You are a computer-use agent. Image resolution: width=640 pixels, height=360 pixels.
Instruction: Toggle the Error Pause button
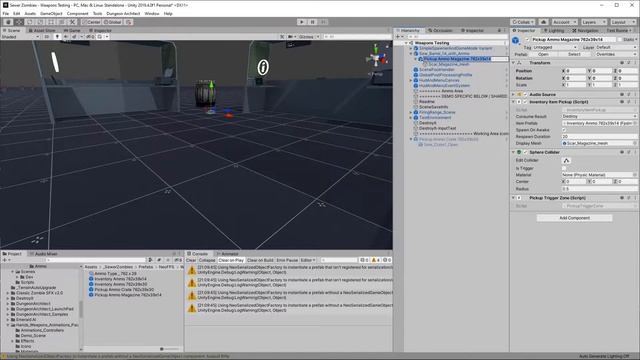287,260
